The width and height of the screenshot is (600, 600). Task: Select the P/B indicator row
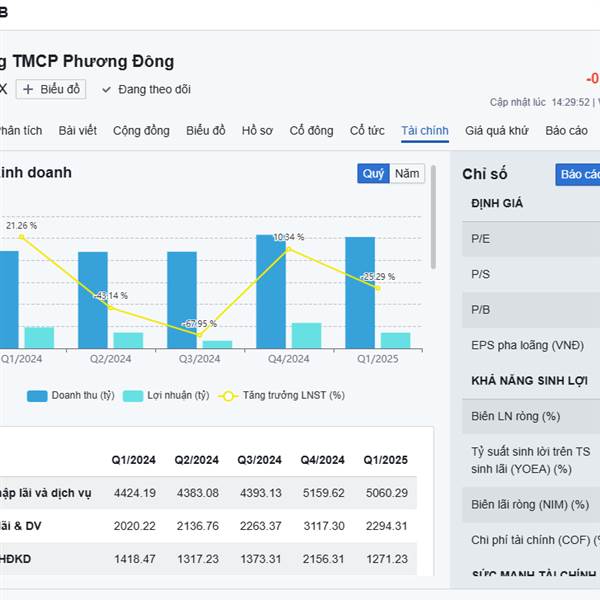[531, 310]
